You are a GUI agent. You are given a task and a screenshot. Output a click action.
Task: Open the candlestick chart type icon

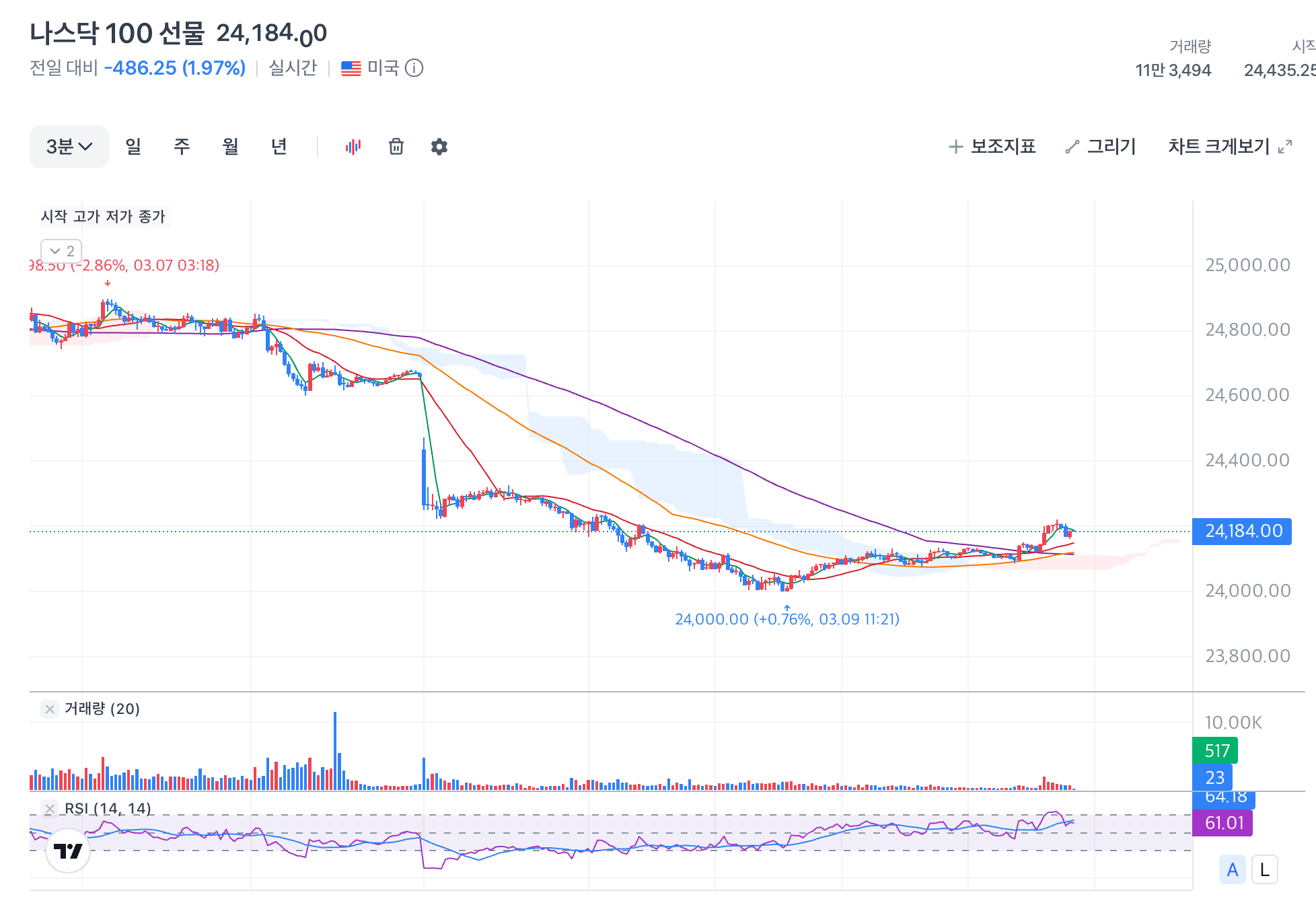coord(353,147)
